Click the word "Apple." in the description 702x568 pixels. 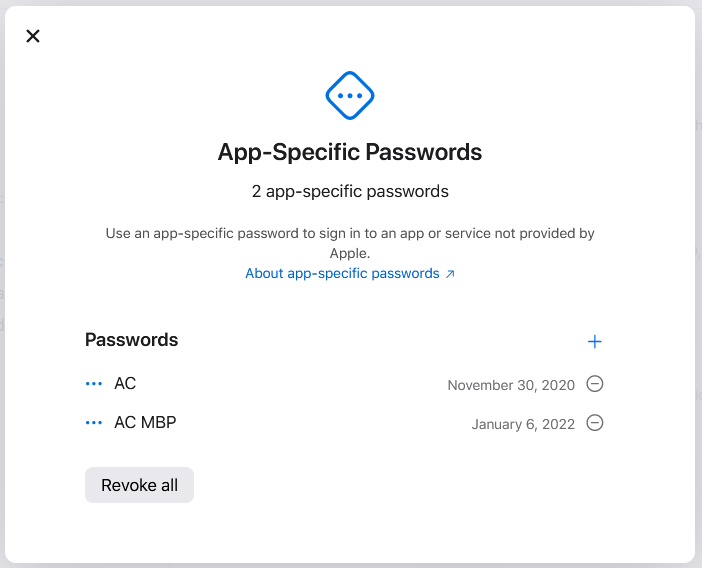coord(350,253)
